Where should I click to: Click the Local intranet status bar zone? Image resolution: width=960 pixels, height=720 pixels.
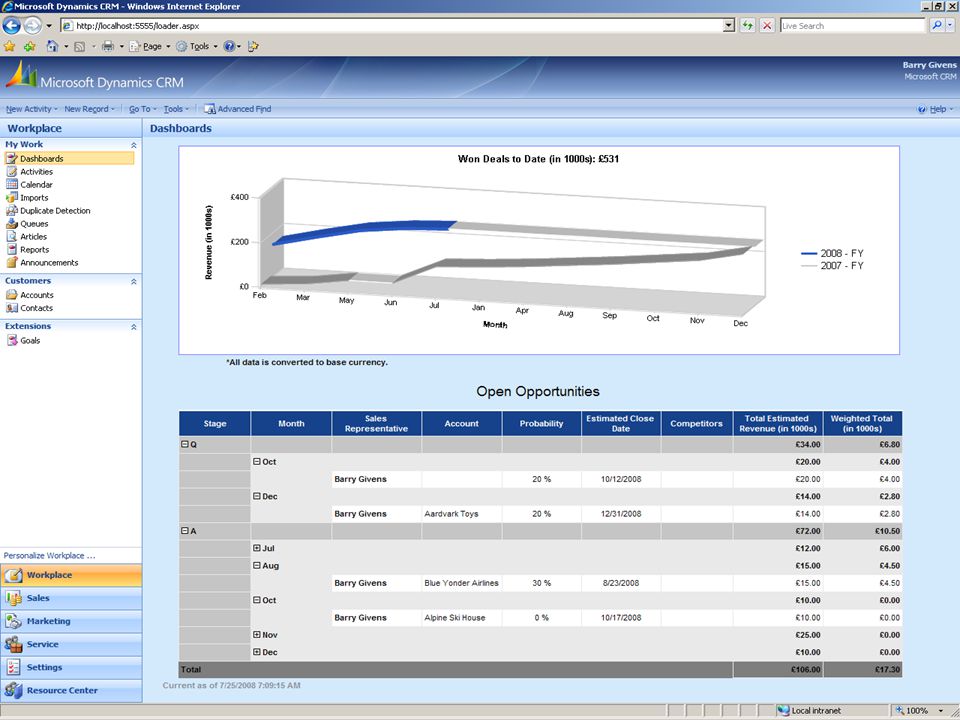(809, 711)
